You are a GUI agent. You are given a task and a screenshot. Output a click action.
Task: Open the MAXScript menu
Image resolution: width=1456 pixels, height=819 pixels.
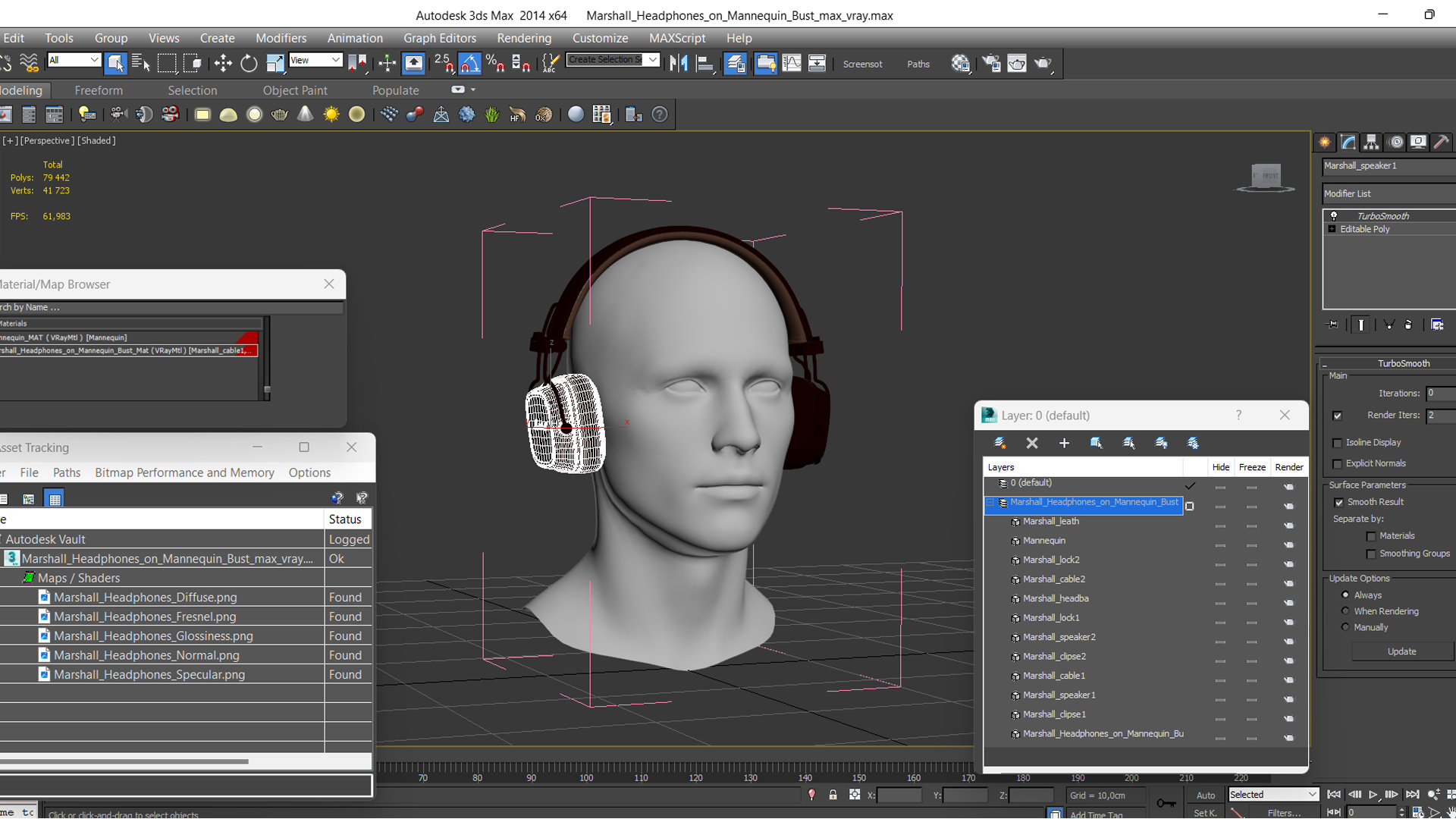click(677, 38)
